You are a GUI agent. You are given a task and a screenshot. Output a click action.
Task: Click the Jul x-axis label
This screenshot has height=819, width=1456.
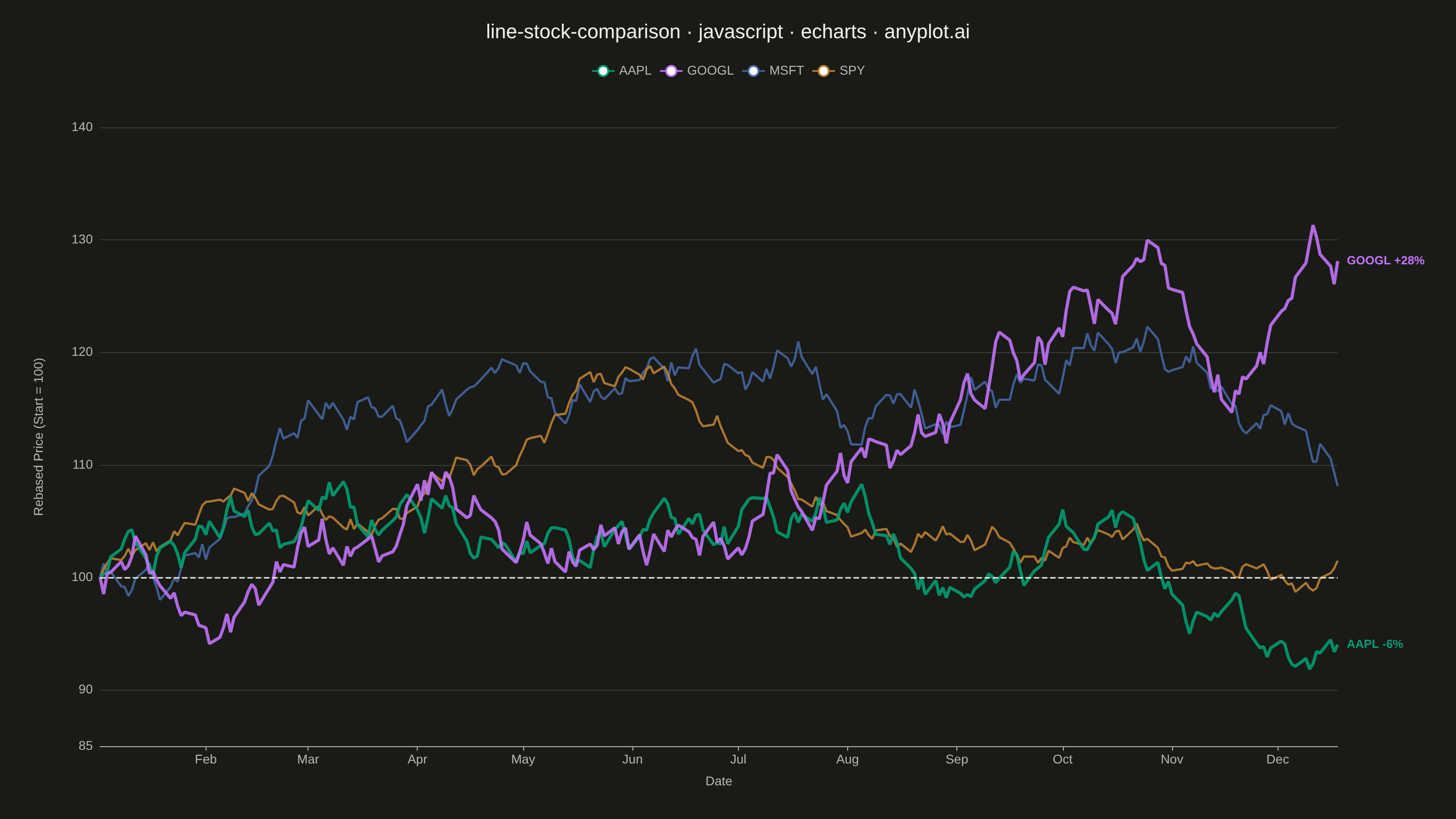click(738, 760)
